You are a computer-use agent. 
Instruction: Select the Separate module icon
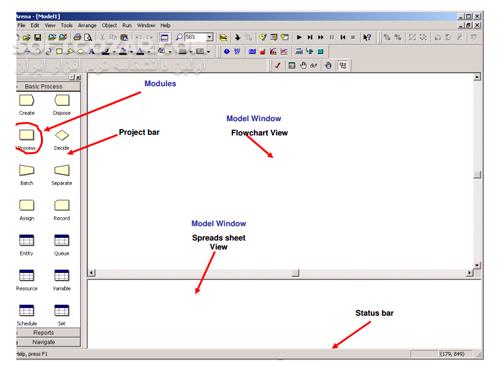click(x=62, y=170)
